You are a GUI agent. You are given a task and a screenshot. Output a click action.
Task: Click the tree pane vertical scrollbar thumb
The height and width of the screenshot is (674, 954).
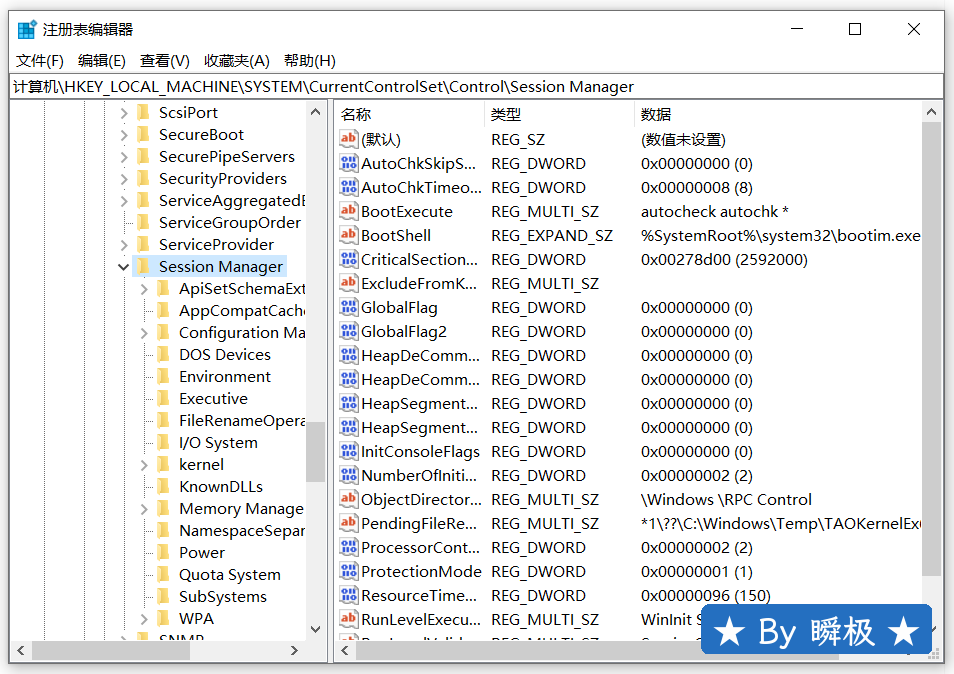(315, 450)
